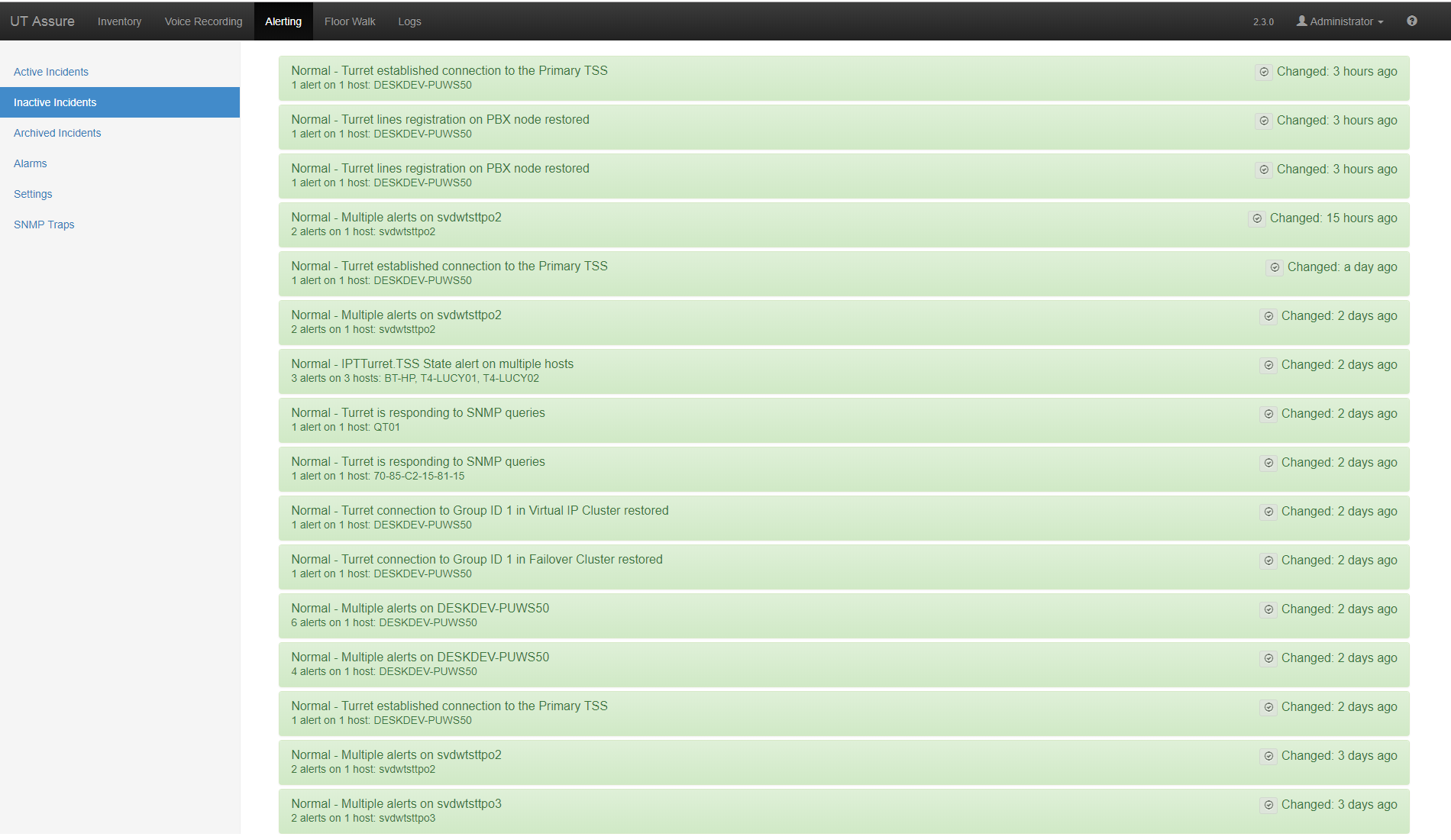
Task: Open the Floor Walk page
Action: [x=350, y=21]
